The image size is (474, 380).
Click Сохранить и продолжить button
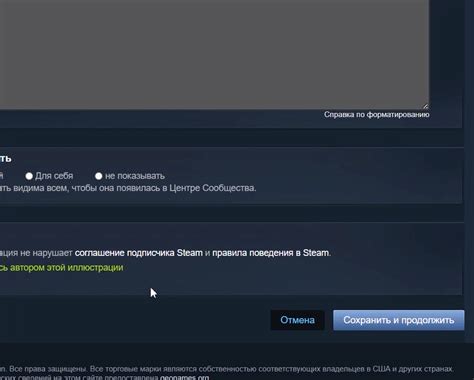(399, 320)
